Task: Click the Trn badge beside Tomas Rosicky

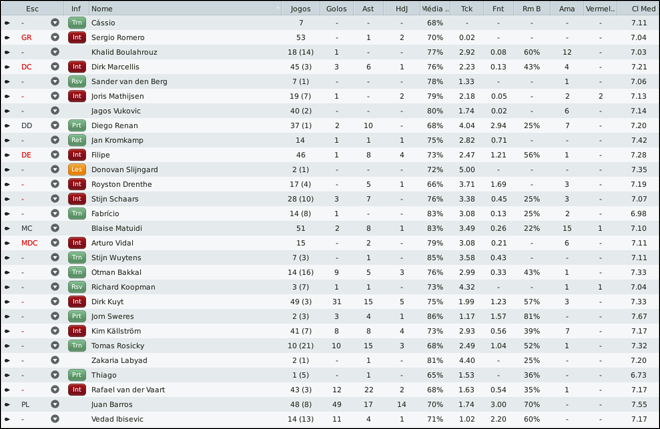Action: point(76,345)
